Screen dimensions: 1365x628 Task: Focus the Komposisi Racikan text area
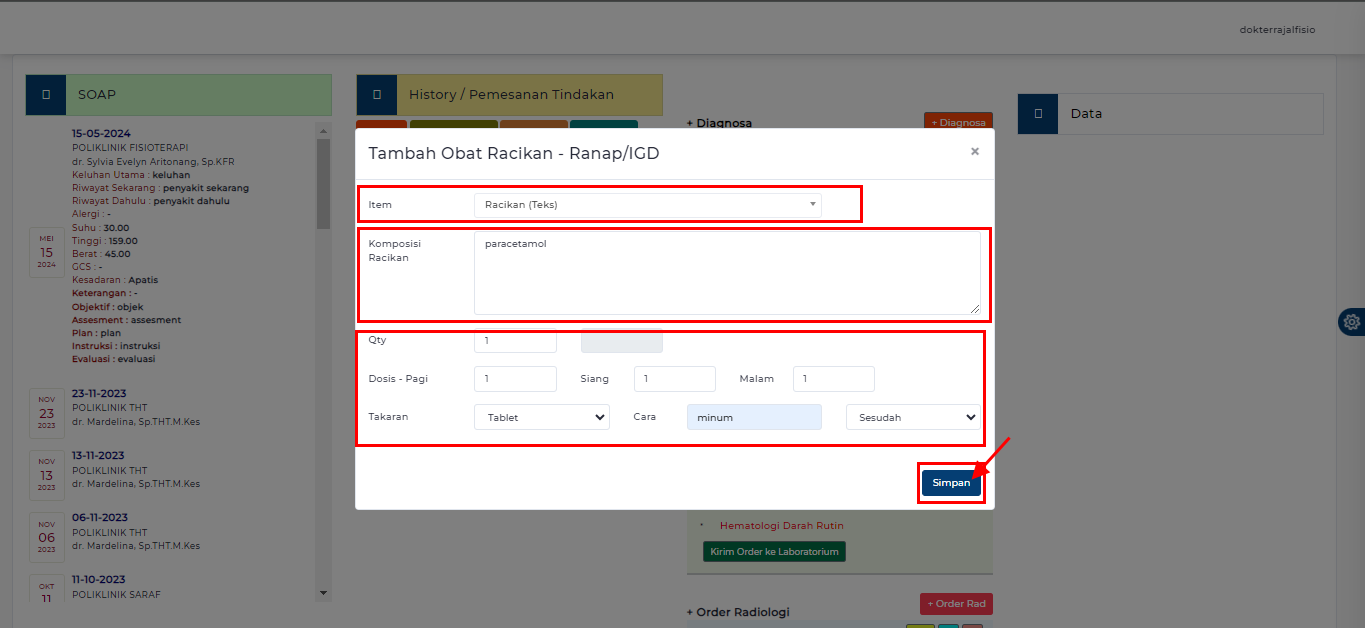(726, 273)
